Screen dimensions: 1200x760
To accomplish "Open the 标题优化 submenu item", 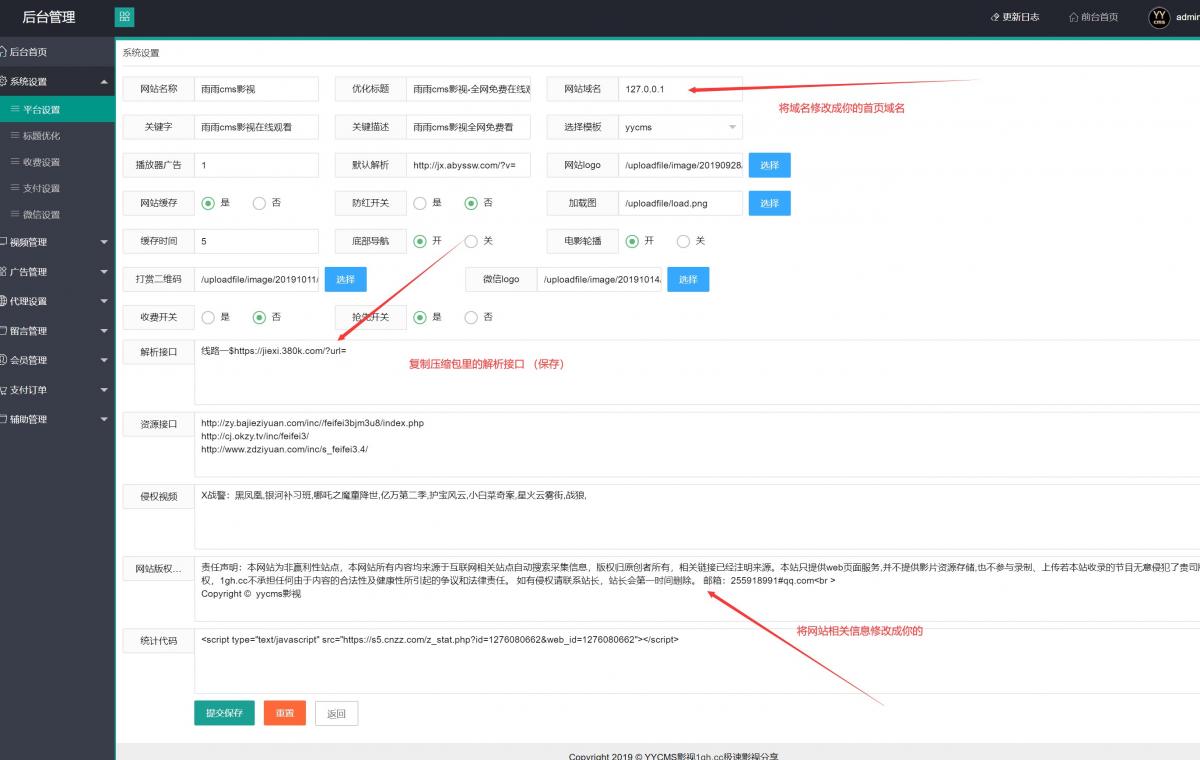I will click(x=41, y=136).
